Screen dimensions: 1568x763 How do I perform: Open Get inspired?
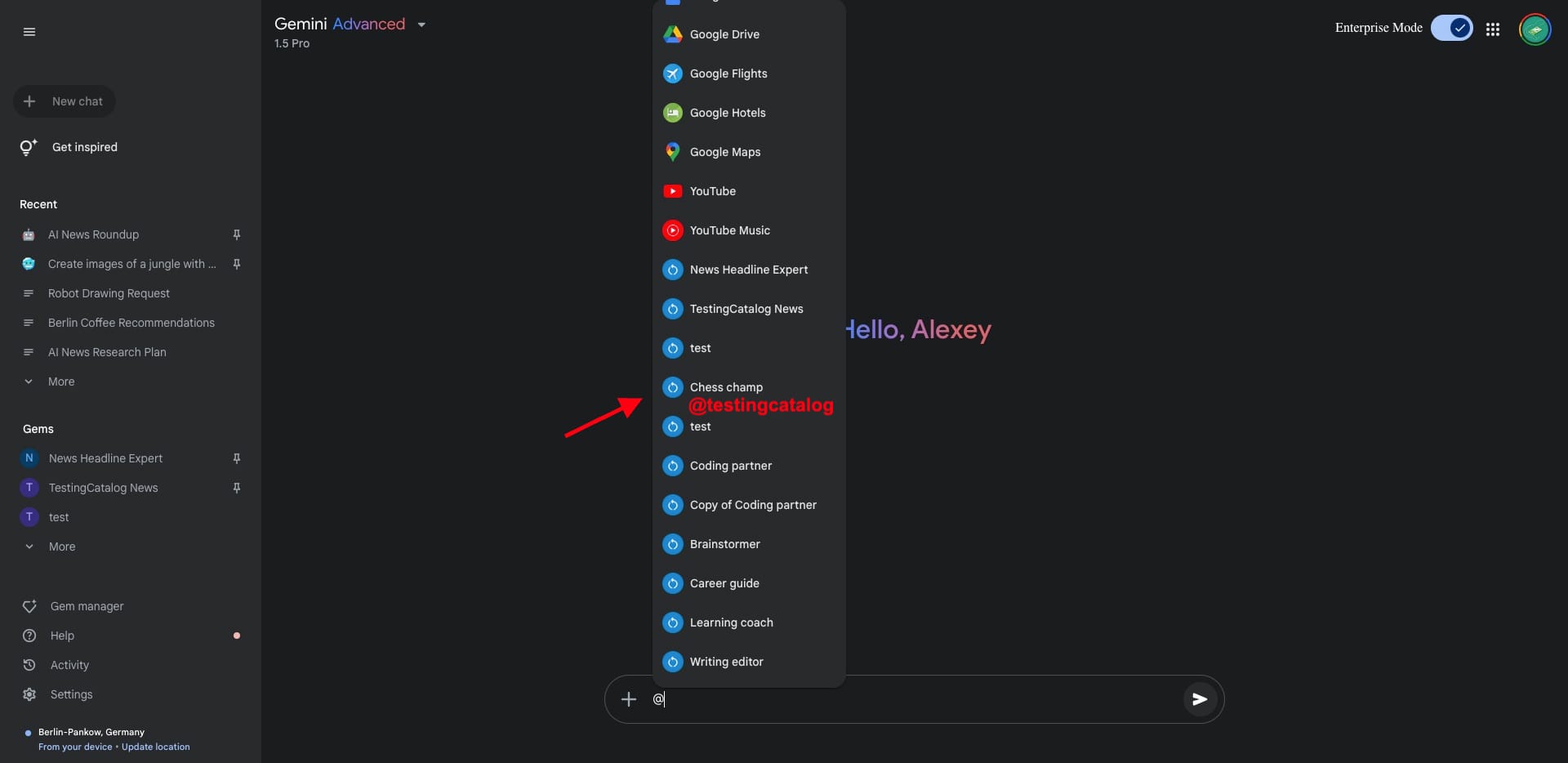[x=69, y=147]
